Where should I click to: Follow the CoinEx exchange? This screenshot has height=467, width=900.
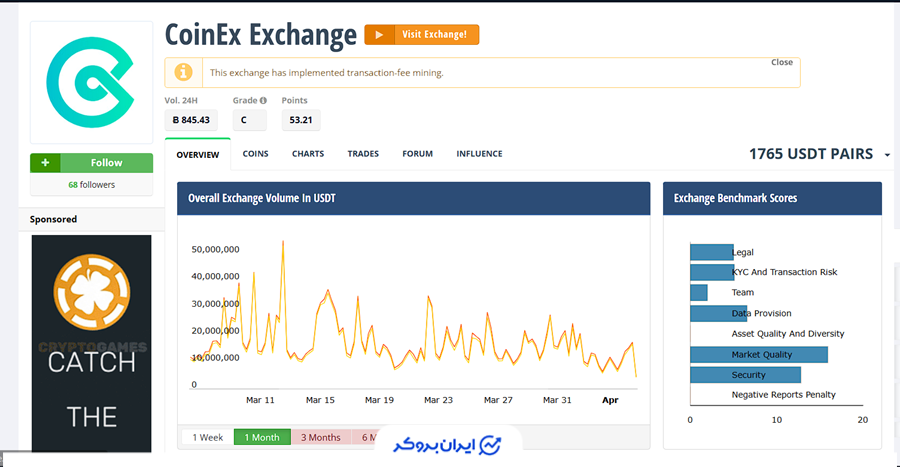point(106,163)
